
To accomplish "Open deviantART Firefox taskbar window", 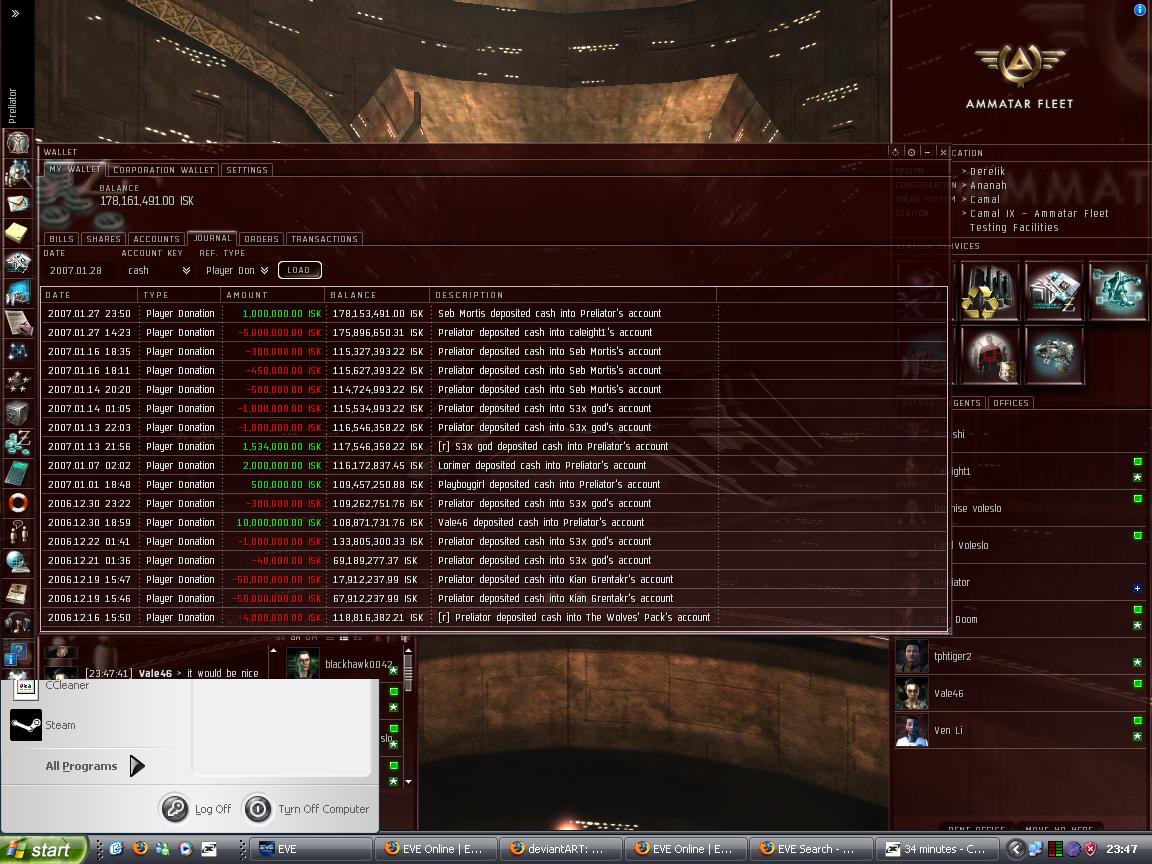I will coord(561,849).
